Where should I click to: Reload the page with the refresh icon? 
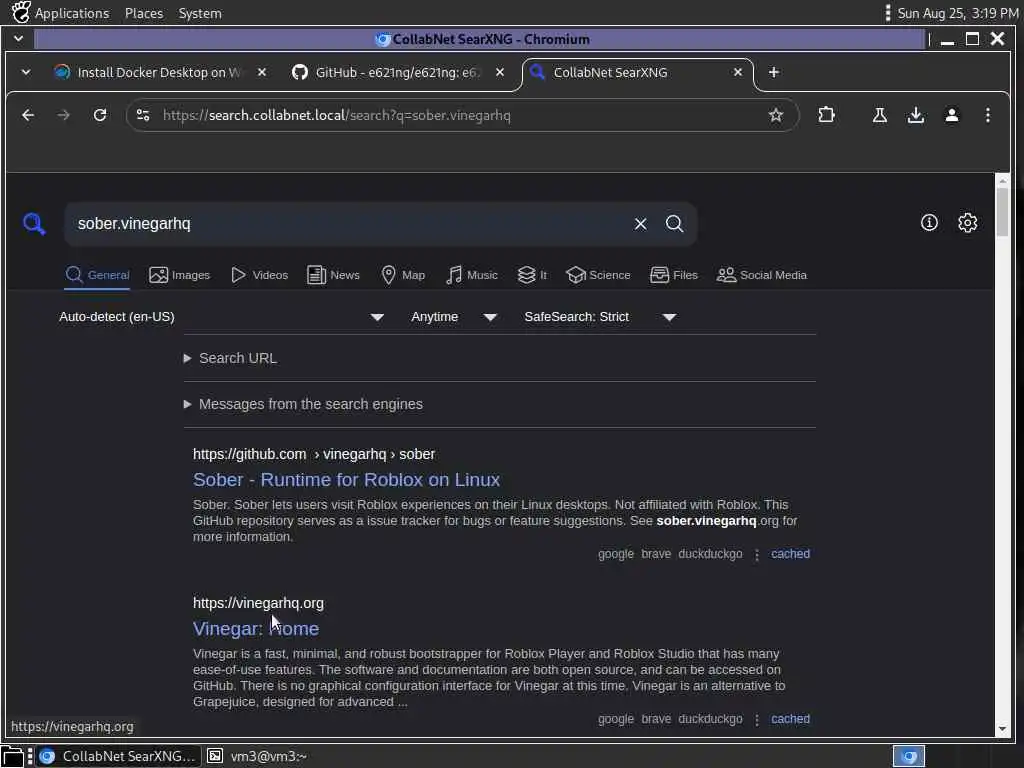click(100, 116)
